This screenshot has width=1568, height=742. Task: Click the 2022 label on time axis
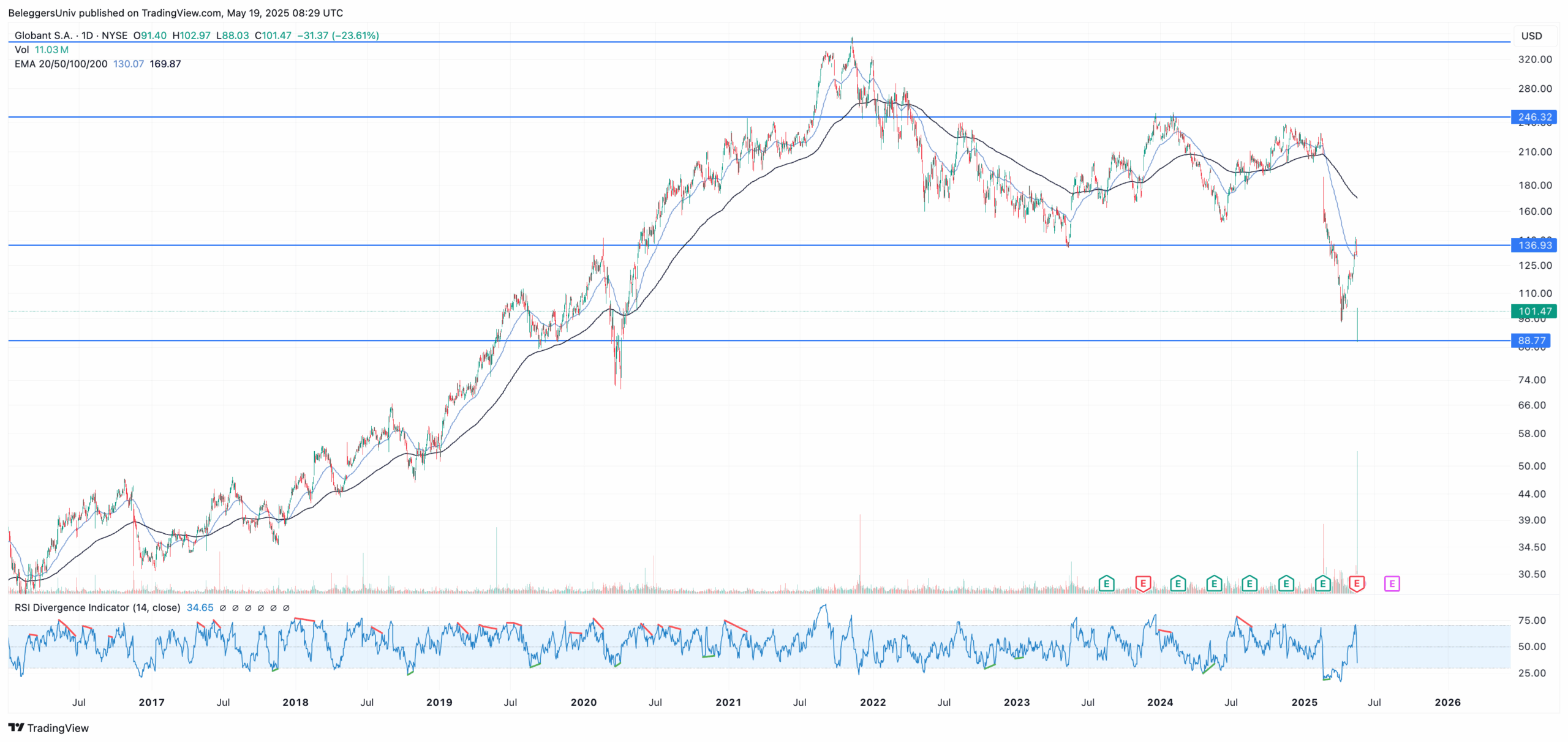point(873,702)
